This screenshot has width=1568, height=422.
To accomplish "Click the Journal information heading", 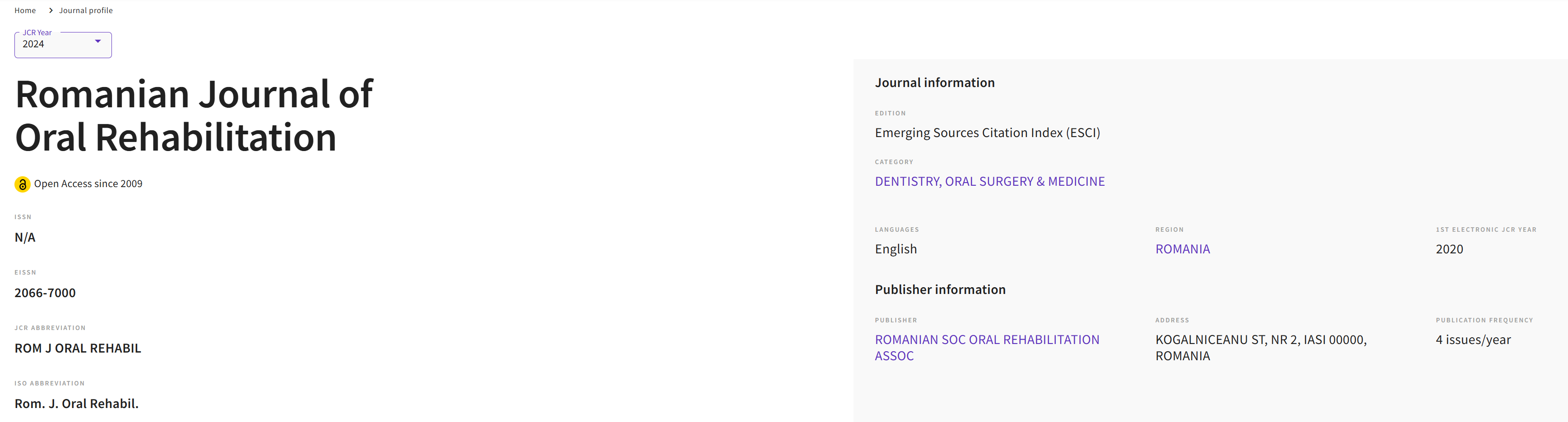I will pos(934,83).
